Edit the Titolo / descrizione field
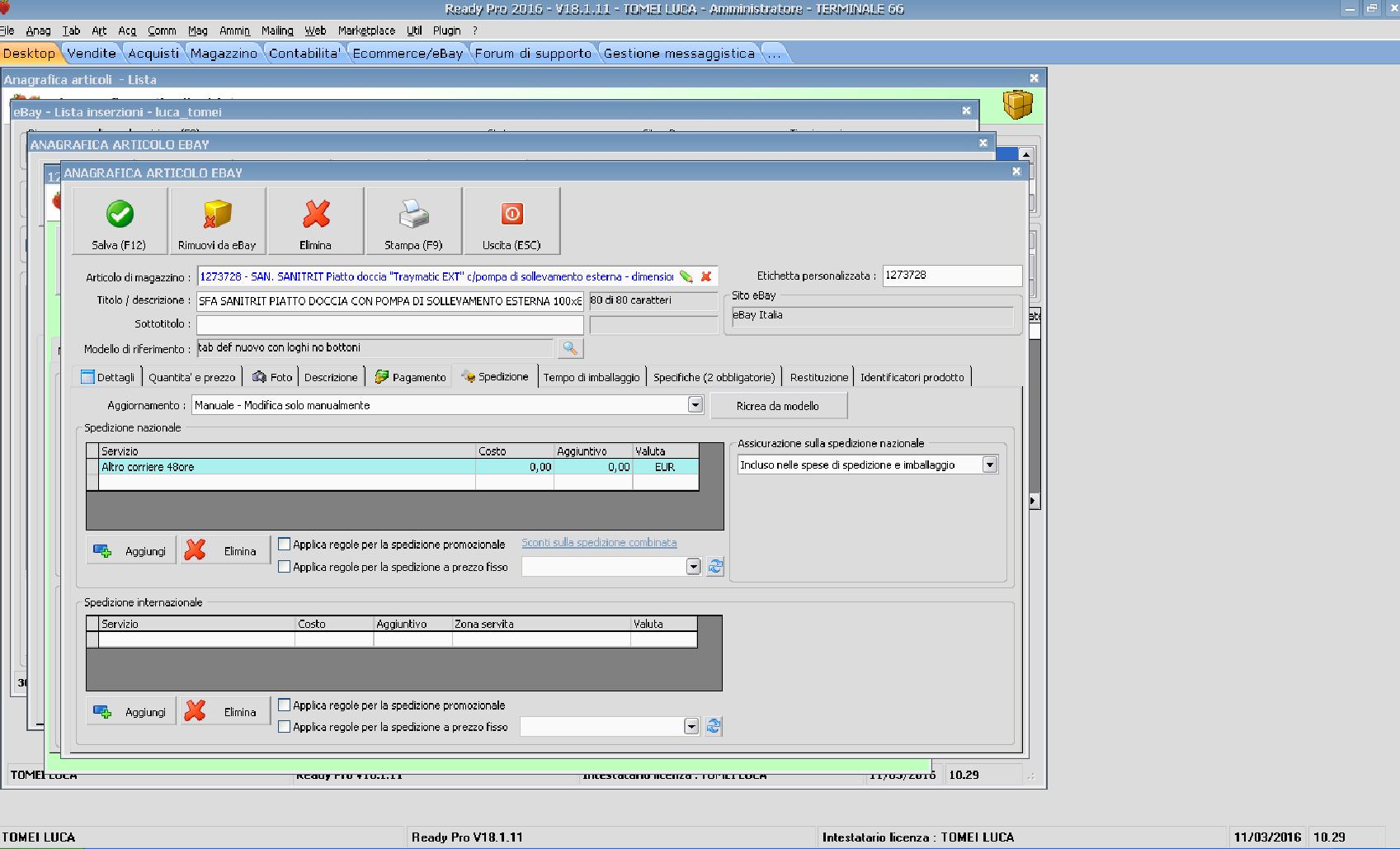Image resolution: width=1400 pixels, height=849 pixels. click(x=390, y=301)
